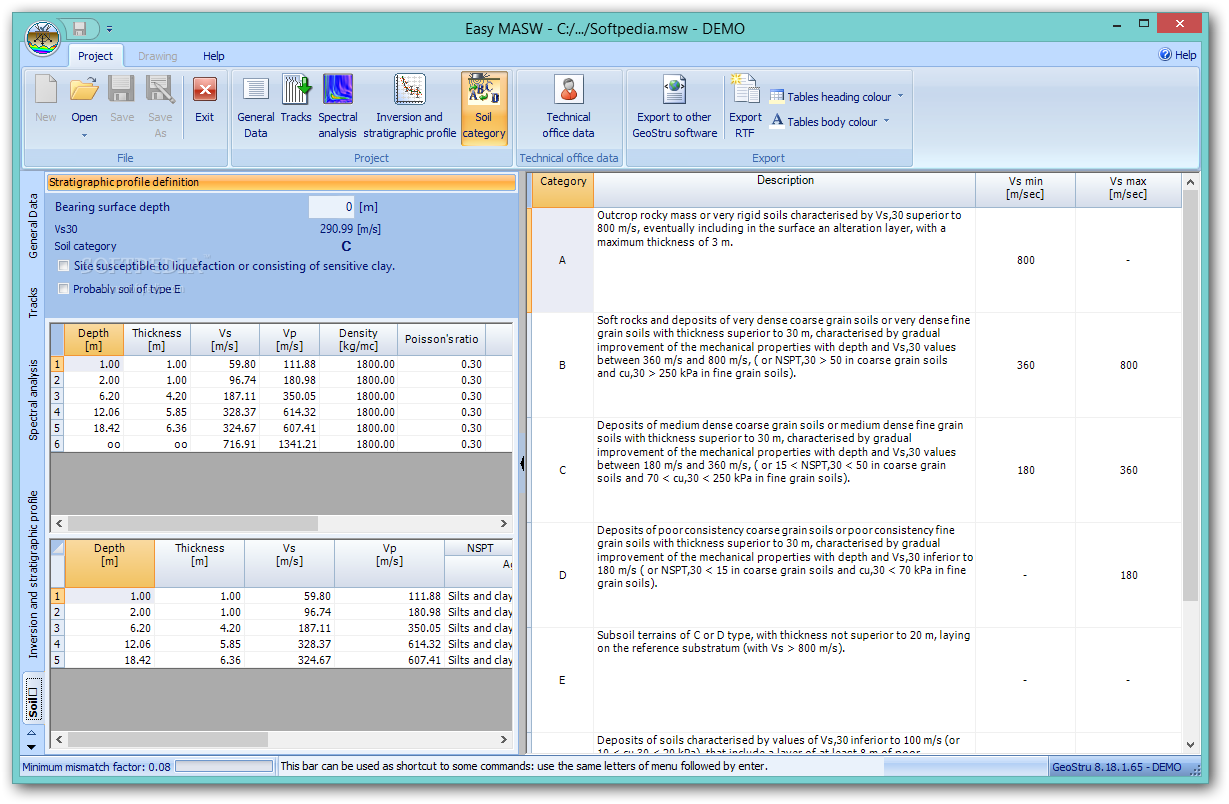Open Tables heading colour dropdown
Image resolution: width=1229 pixels, height=804 pixels.
(x=899, y=97)
